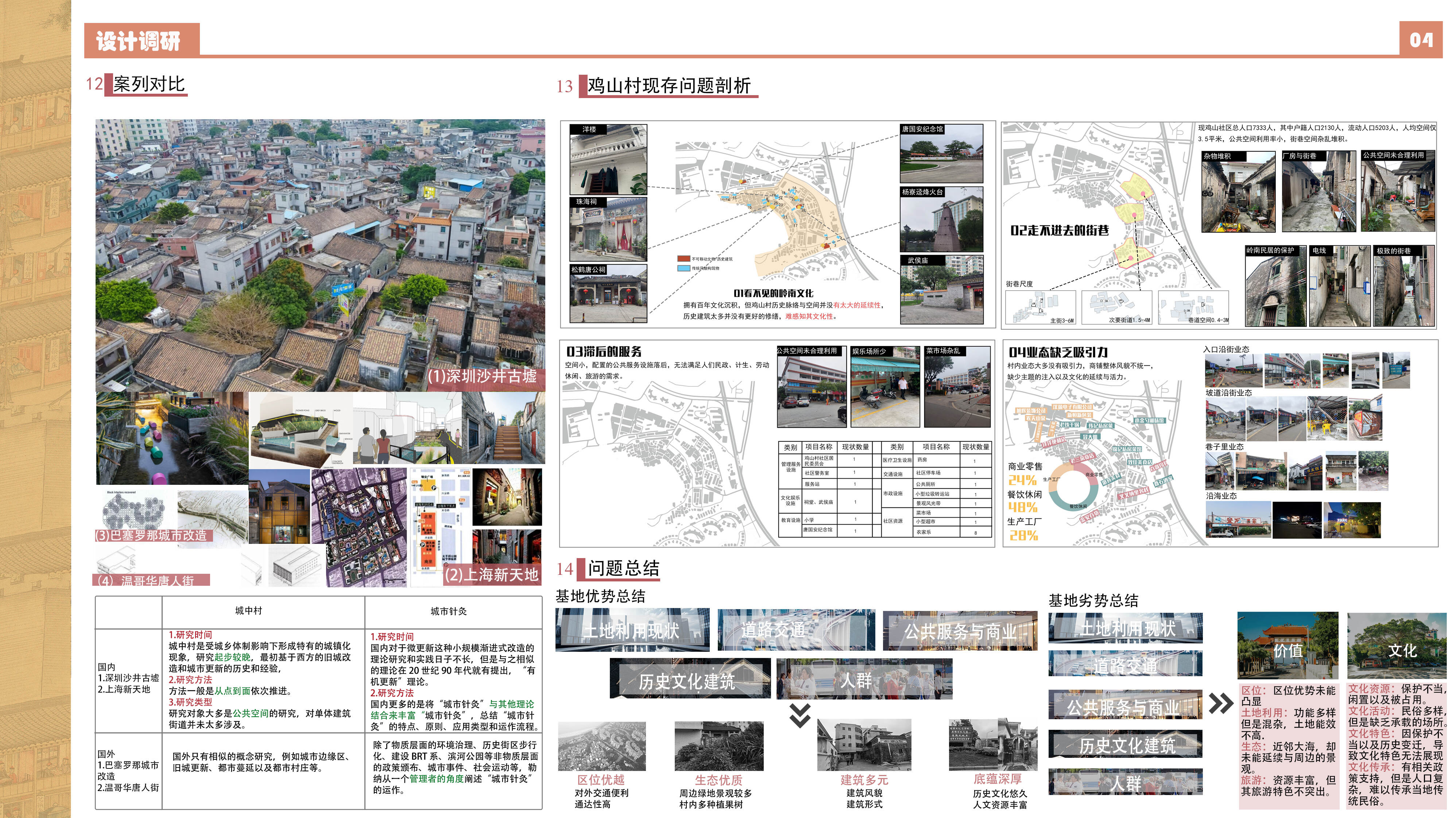The image size is (1456, 818).
Task: Click the 主街3~6M street scale diagram
Action: (x=1041, y=307)
